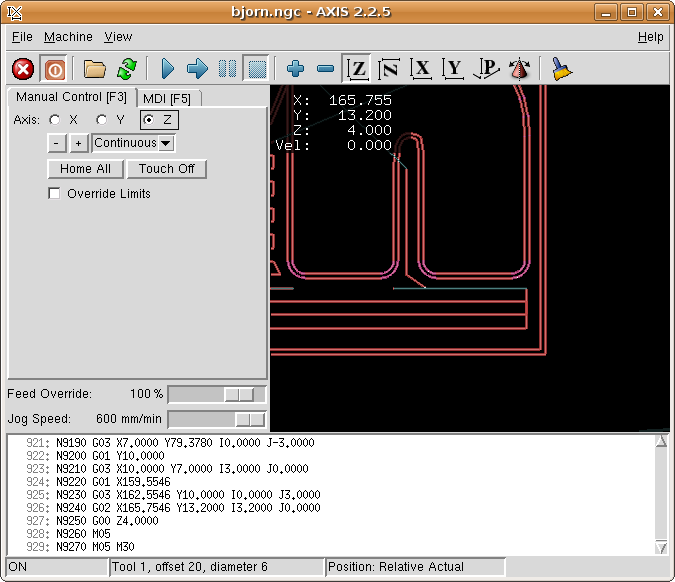The image size is (675, 582).
Task: Clear live plot with the brush icon
Action: 561,69
